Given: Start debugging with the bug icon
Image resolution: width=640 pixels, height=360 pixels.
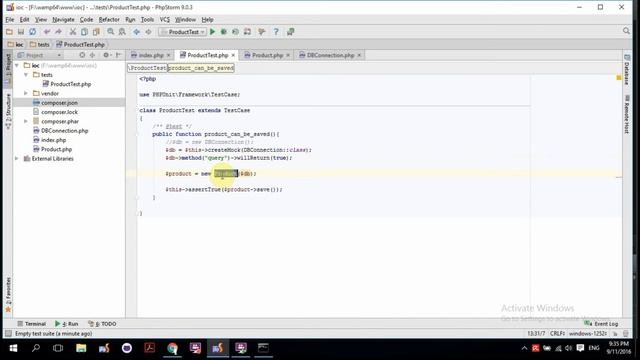Looking at the screenshot, I should [224, 32].
